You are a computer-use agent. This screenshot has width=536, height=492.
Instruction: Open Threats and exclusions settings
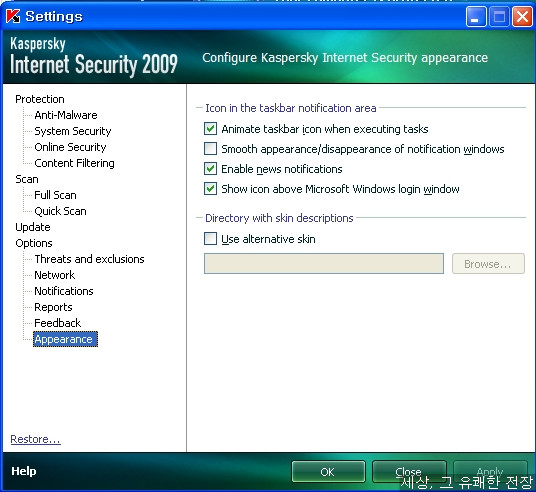point(90,259)
